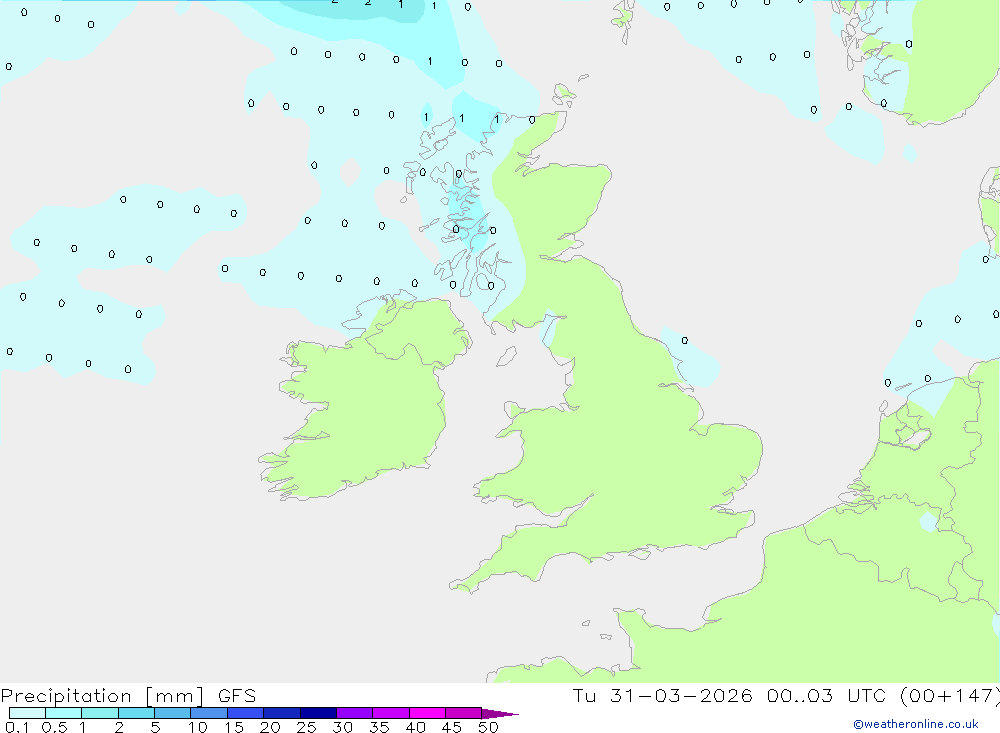Click the forecast date 'Tu 31-03-2026 00..03 UTC (00+147)'

(x=786, y=696)
